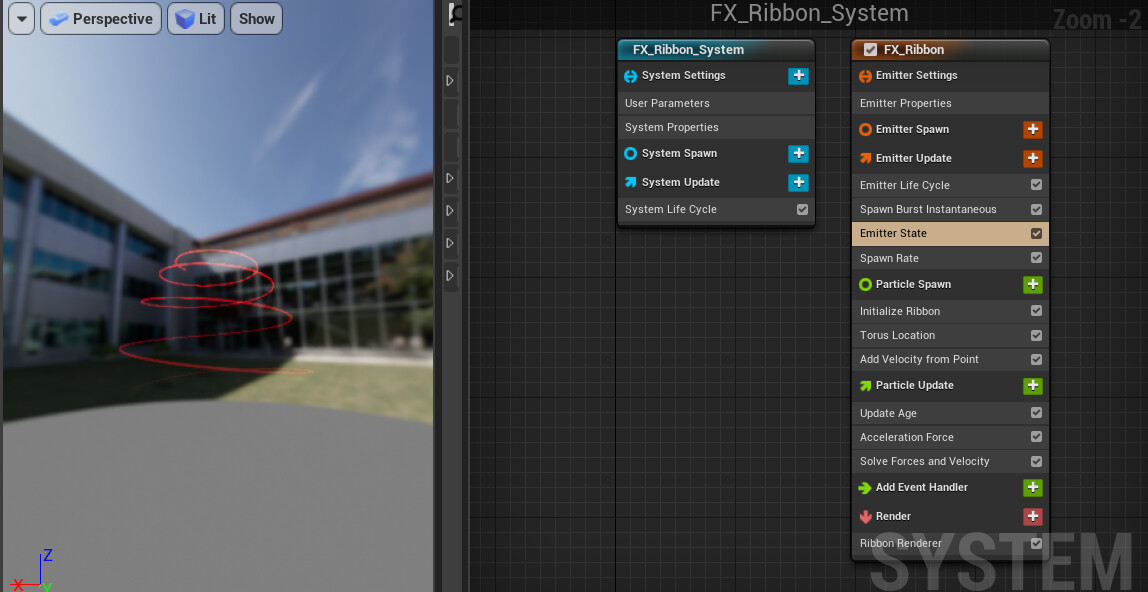This screenshot has height=592, width=1148.
Task: Click the Emitter Settings icon
Action: [x=865, y=76]
